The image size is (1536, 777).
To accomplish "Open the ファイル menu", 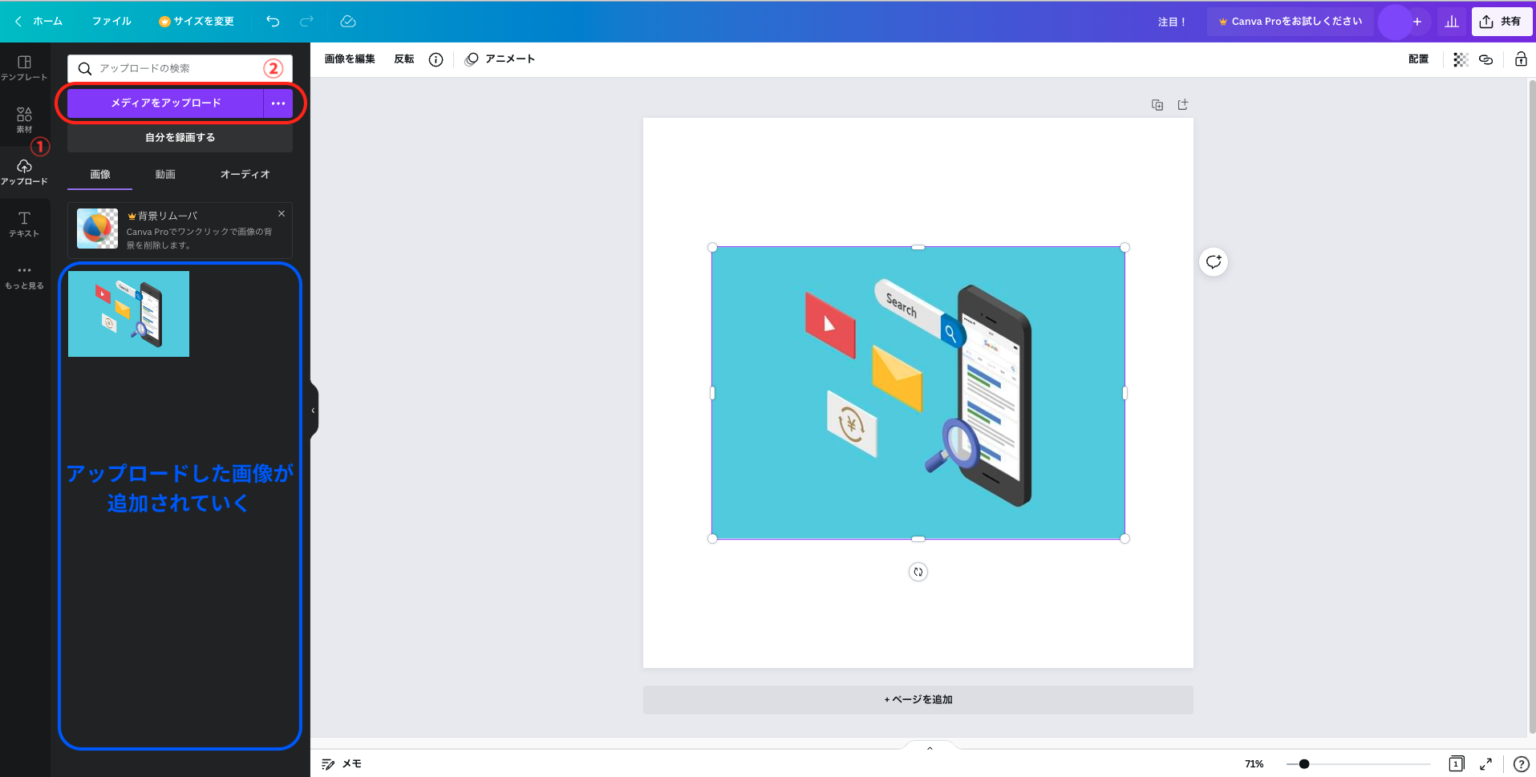I will (x=111, y=20).
